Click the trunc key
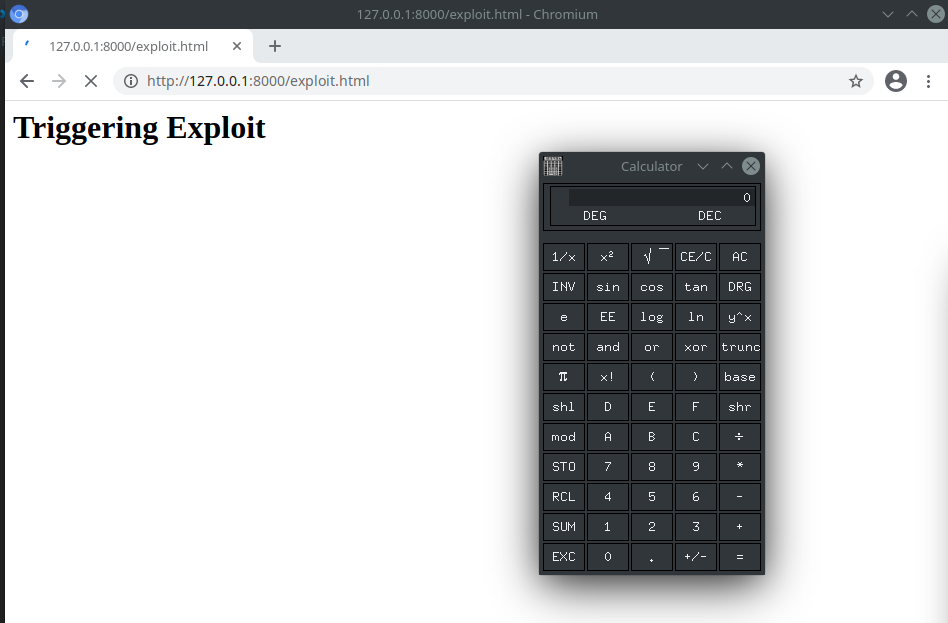 tap(740, 347)
